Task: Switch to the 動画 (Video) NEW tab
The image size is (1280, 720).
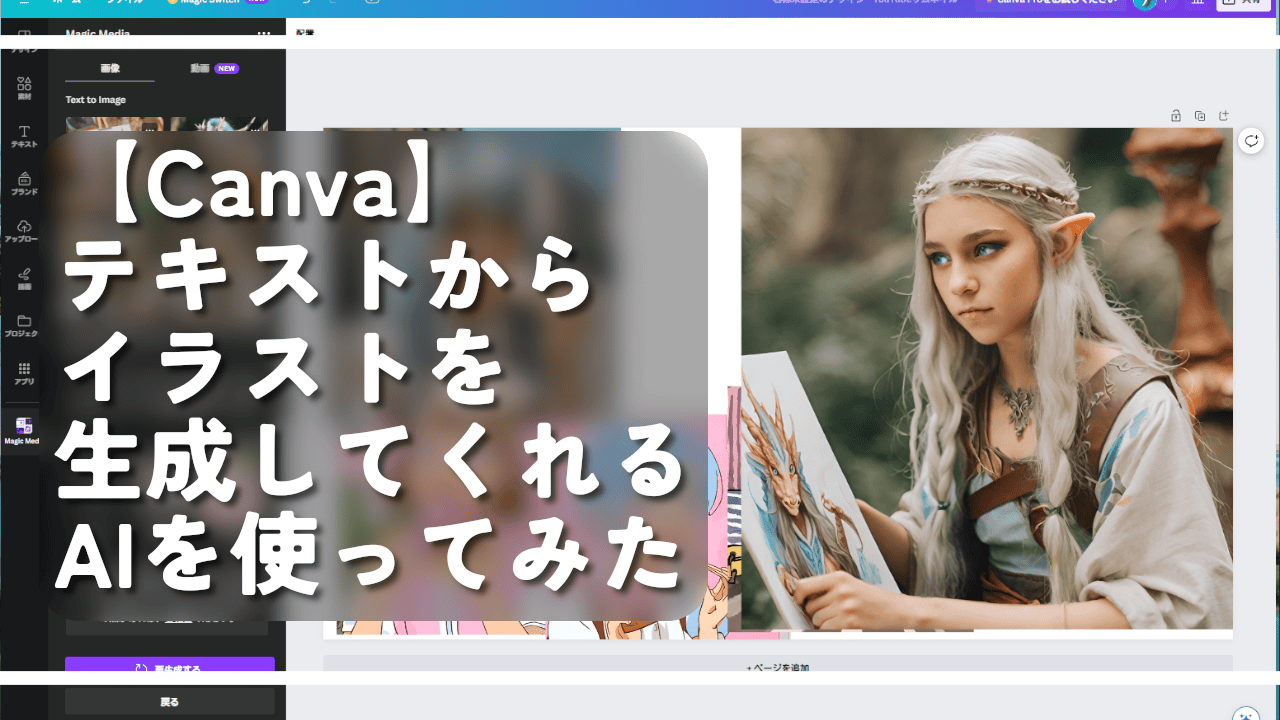Action: tap(214, 68)
